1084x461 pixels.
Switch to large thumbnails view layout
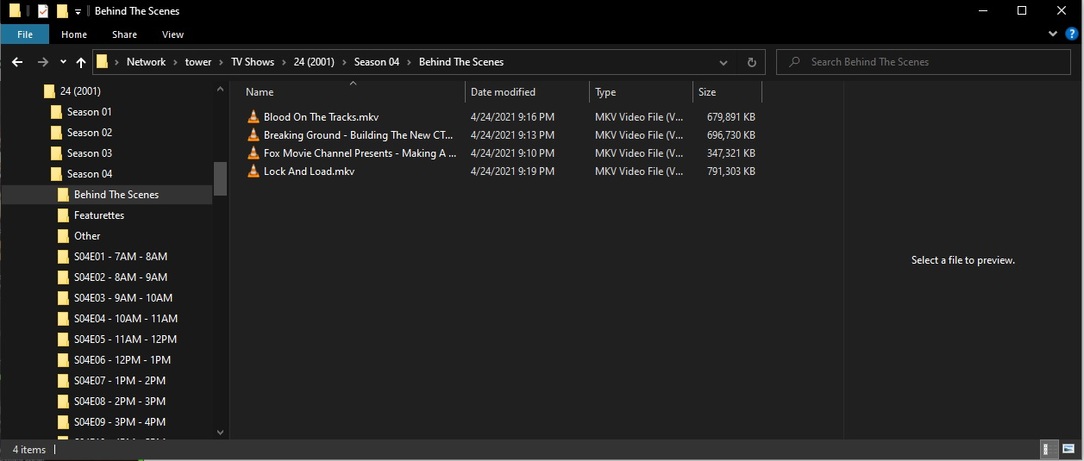[x=1068, y=449]
